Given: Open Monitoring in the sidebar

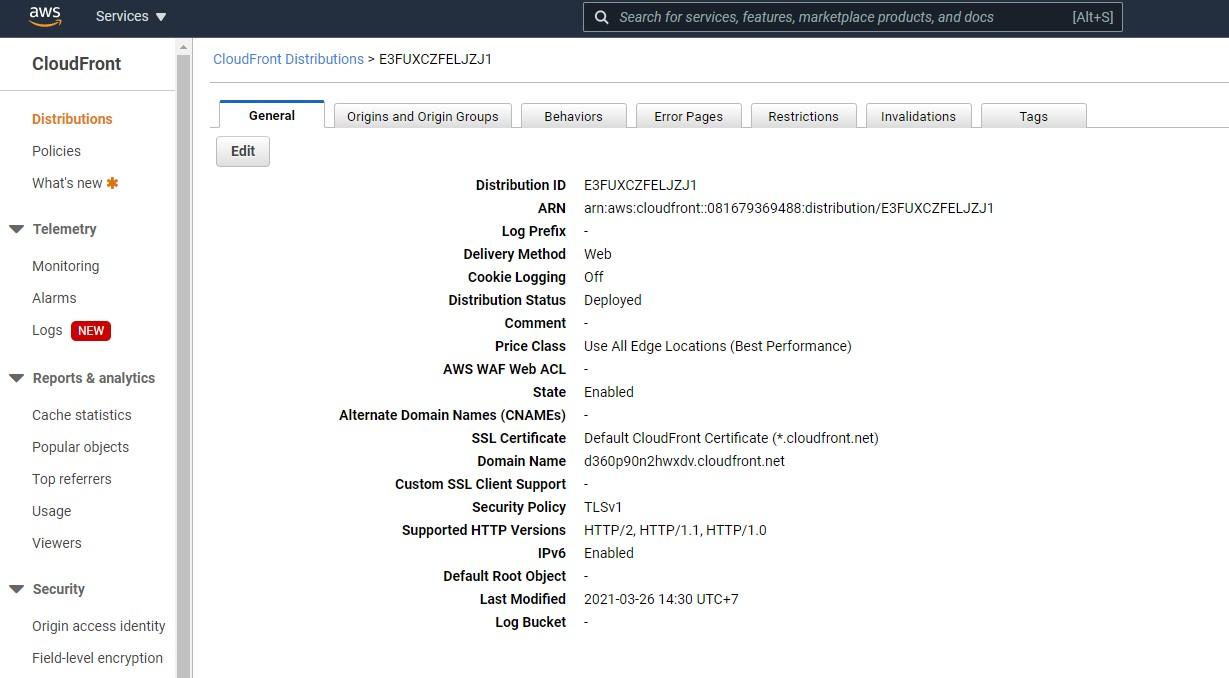Looking at the screenshot, I should [x=65, y=266].
